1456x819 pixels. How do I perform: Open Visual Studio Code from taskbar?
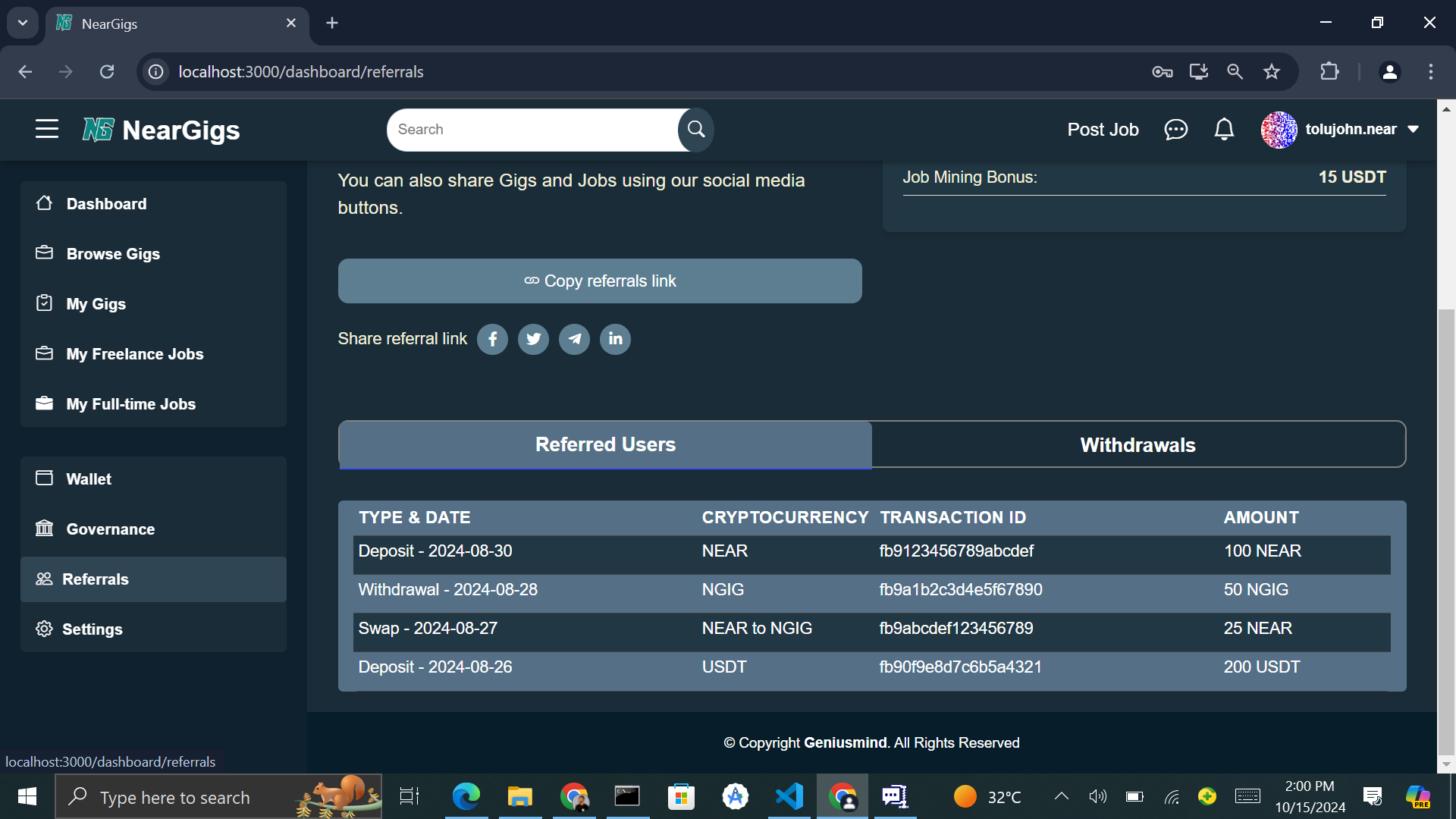[x=789, y=796]
